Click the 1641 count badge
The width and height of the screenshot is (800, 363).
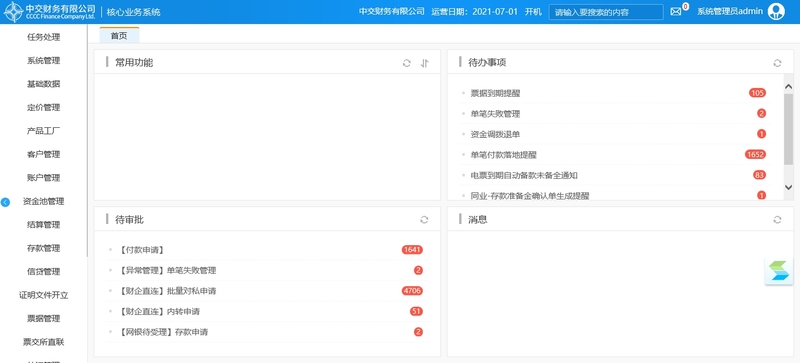click(412, 250)
